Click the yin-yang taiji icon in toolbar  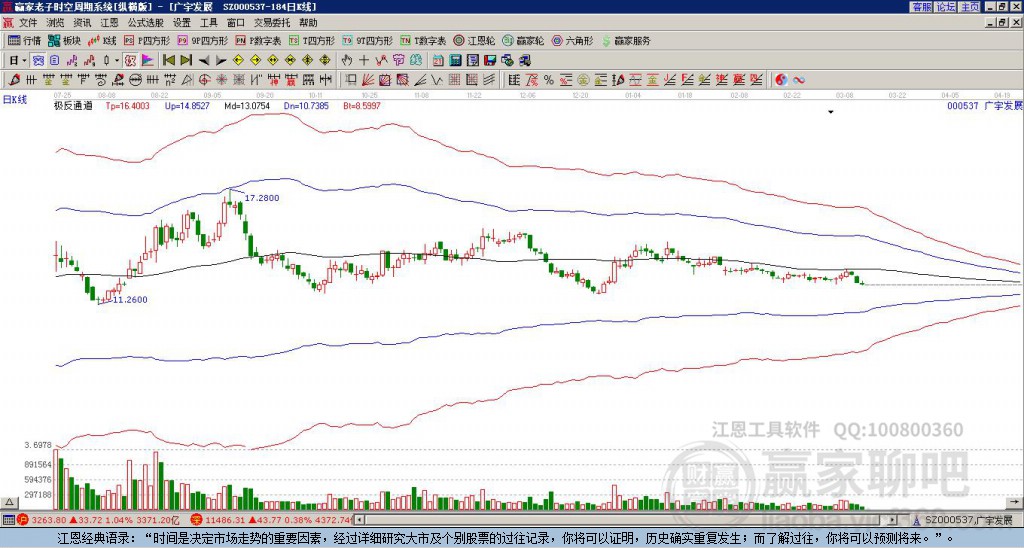tap(782, 79)
